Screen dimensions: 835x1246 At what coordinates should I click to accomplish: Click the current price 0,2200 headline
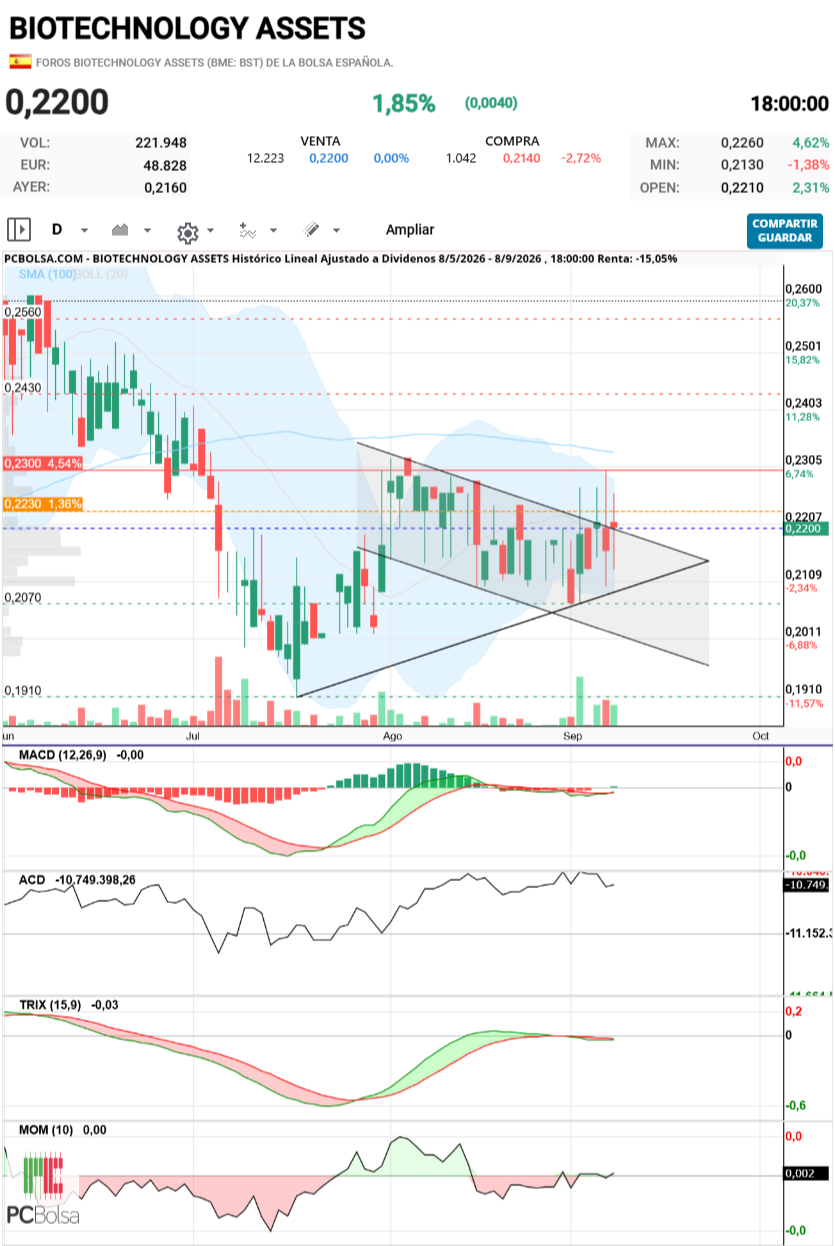(x=58, y=102)
